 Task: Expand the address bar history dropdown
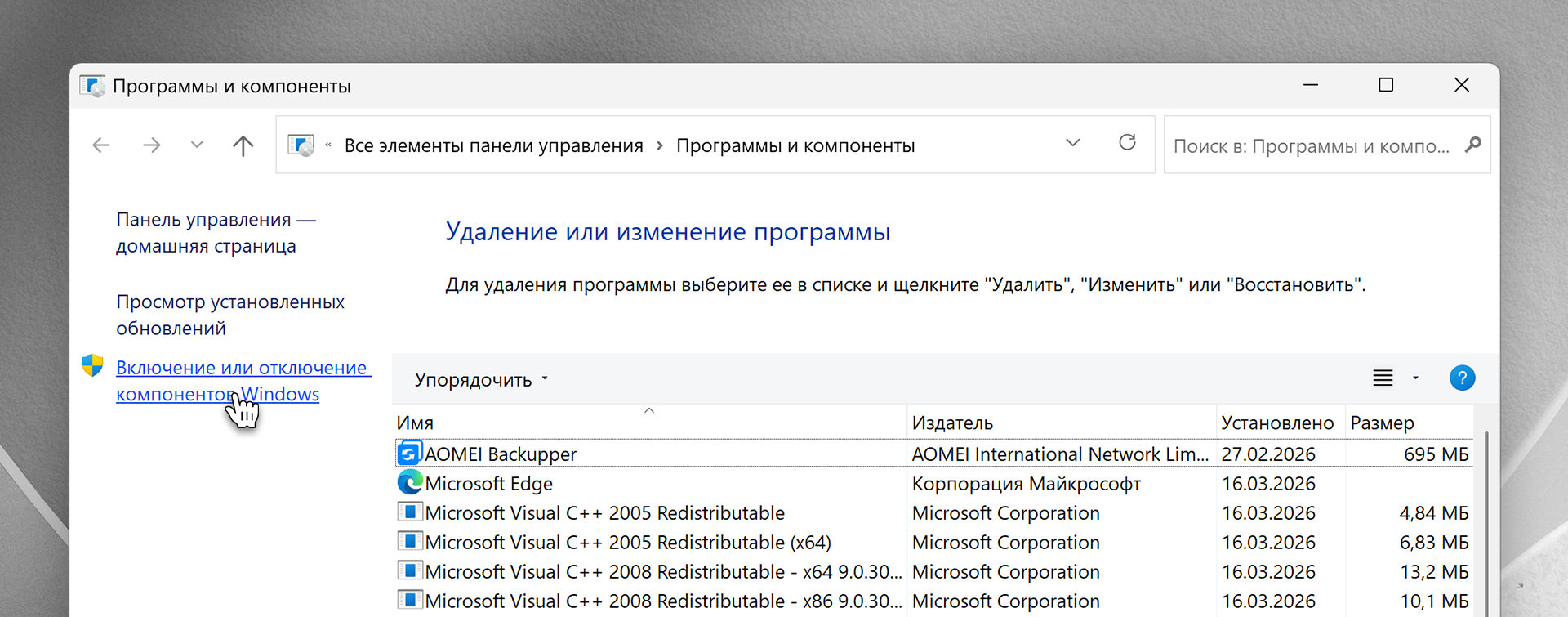coord(1073,143)
